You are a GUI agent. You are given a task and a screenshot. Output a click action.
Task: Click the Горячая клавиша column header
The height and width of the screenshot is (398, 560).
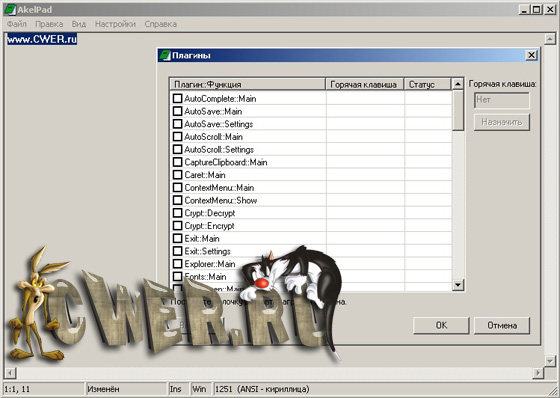[365, 84]
